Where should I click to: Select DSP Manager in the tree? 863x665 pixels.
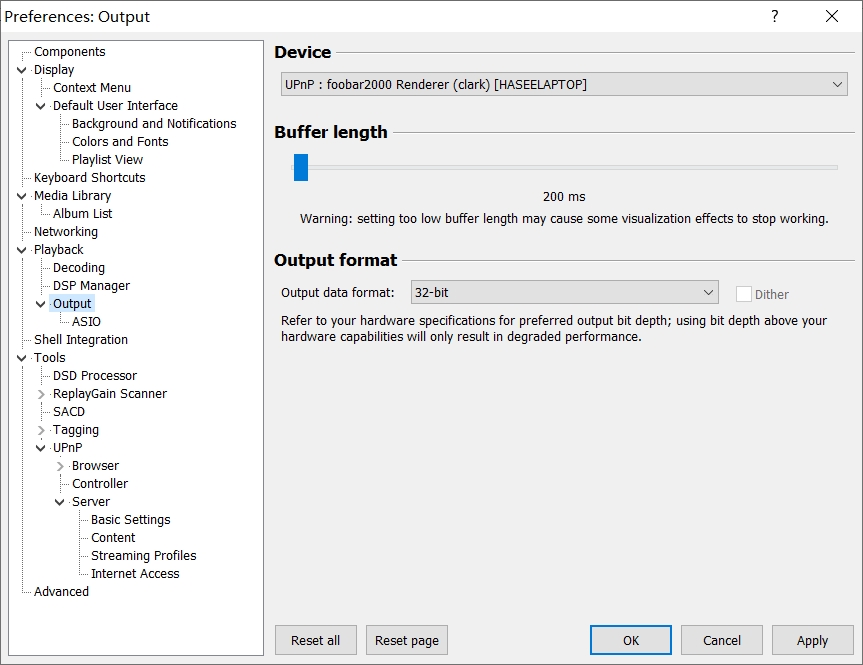tap(91, 286)
